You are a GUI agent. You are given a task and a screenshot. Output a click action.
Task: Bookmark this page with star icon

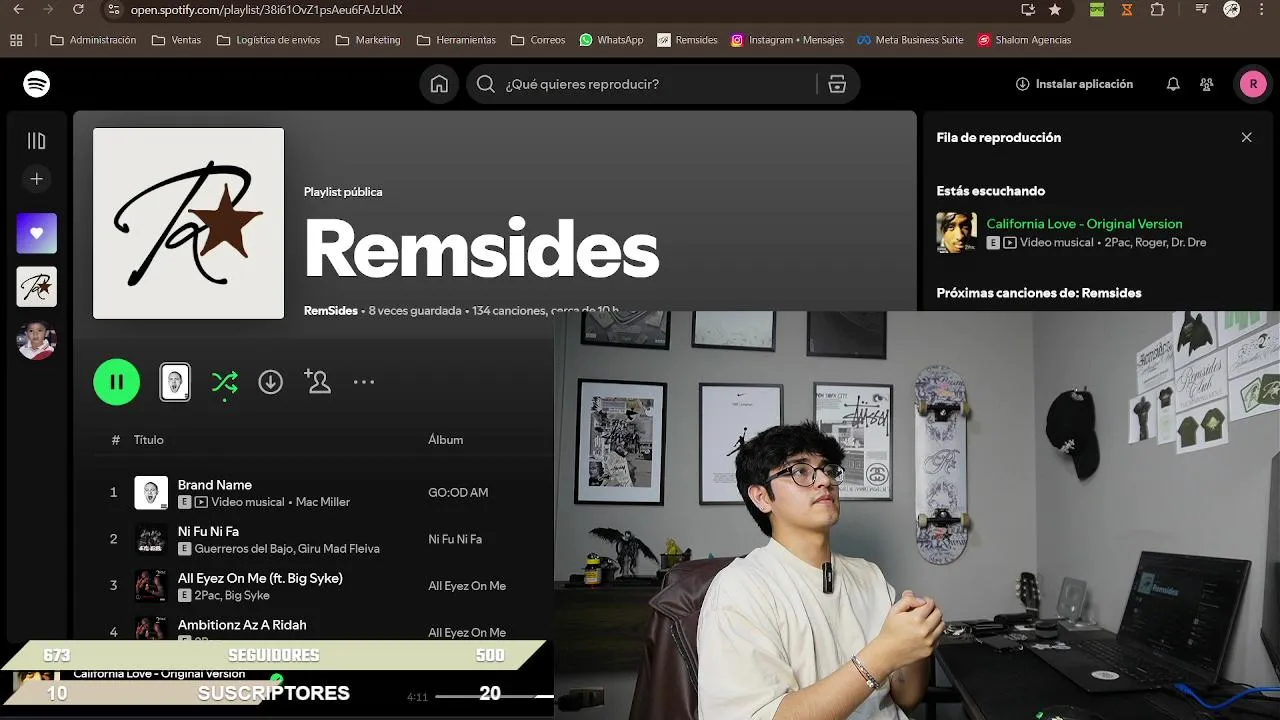[x=1055, y=9]
